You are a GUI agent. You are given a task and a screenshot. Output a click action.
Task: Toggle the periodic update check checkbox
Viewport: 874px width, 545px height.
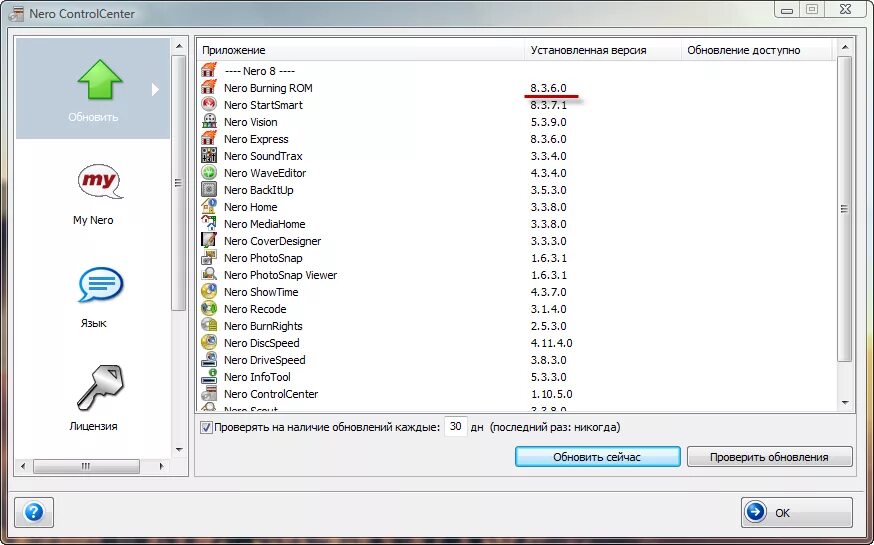pyautogui.click(x=206, y=427)
